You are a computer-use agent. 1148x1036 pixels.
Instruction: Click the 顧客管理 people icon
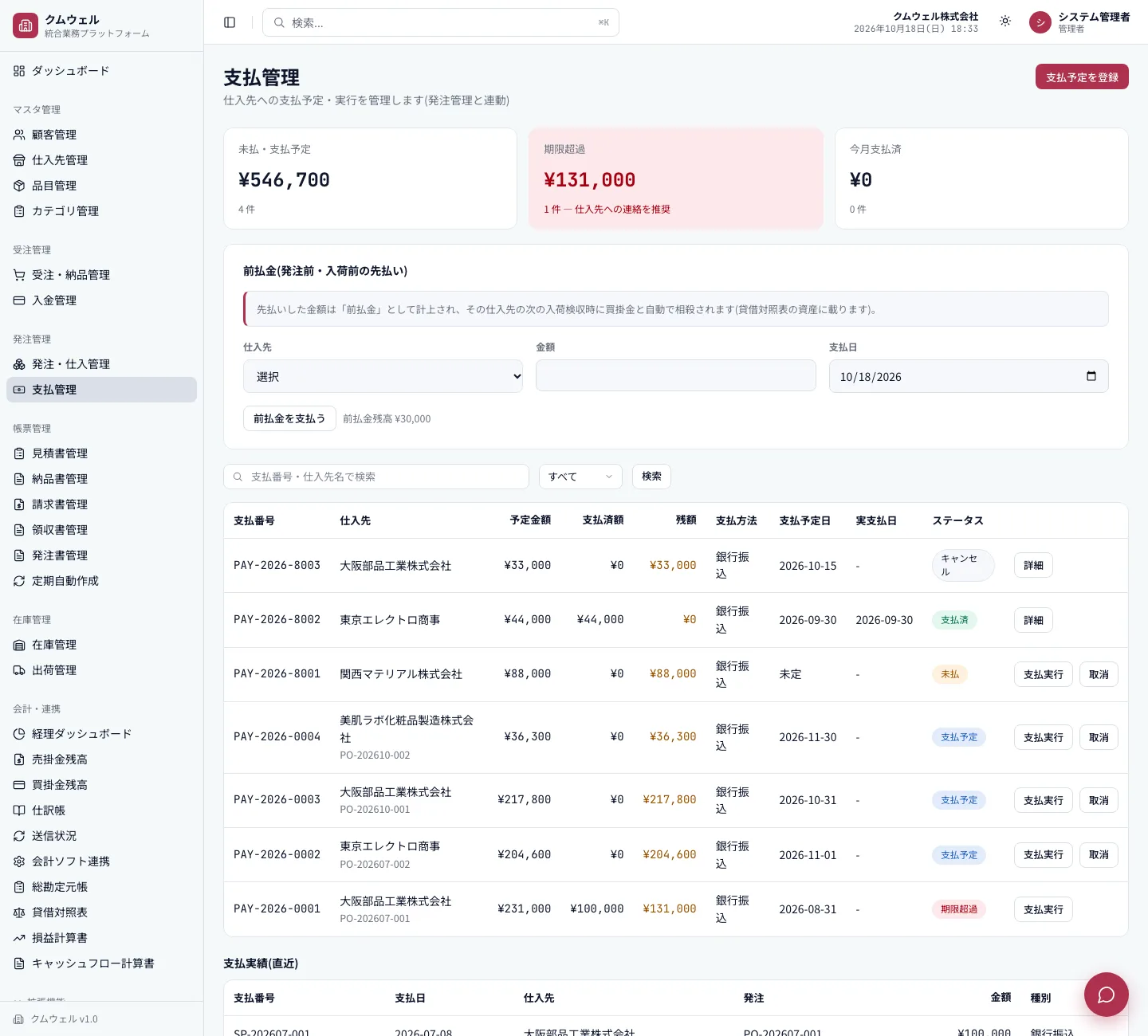(x=19, y=135)
